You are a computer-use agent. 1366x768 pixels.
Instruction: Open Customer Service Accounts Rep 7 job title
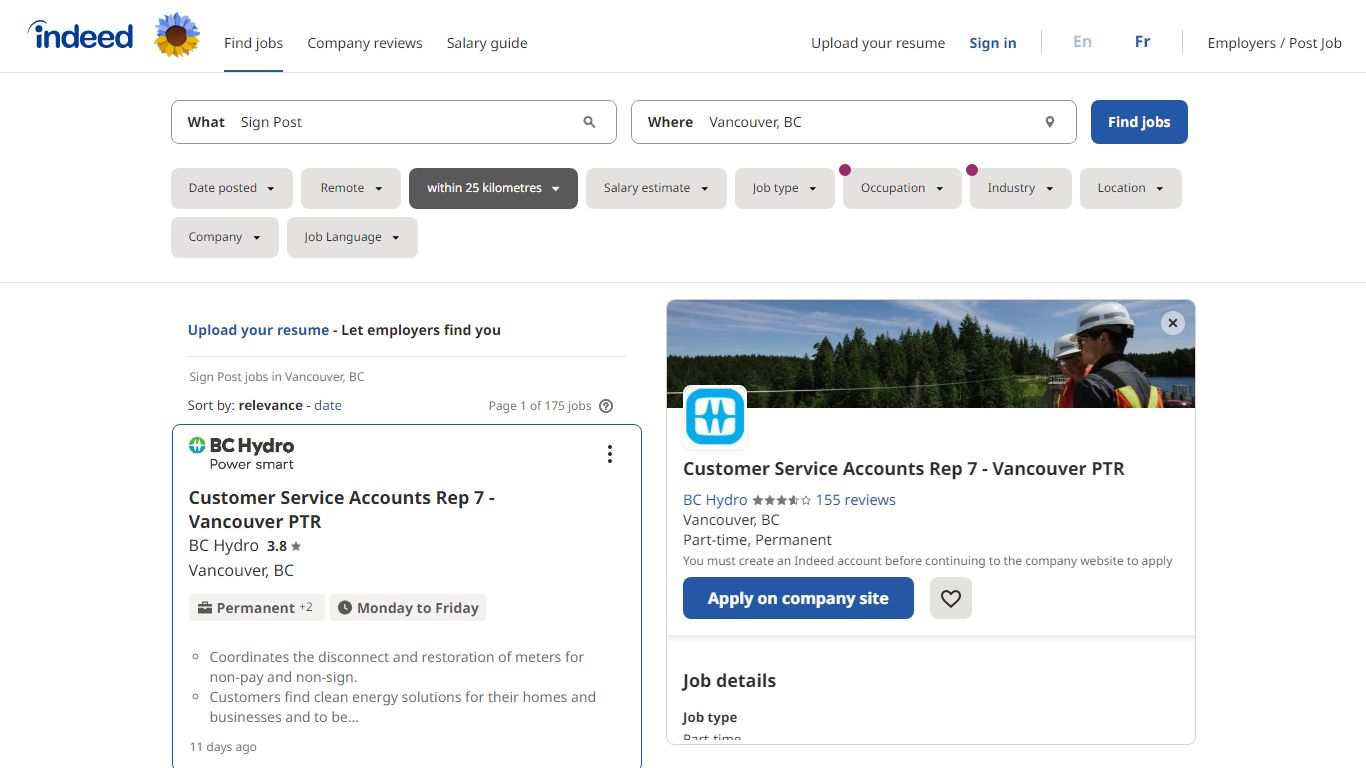(342, 509)
